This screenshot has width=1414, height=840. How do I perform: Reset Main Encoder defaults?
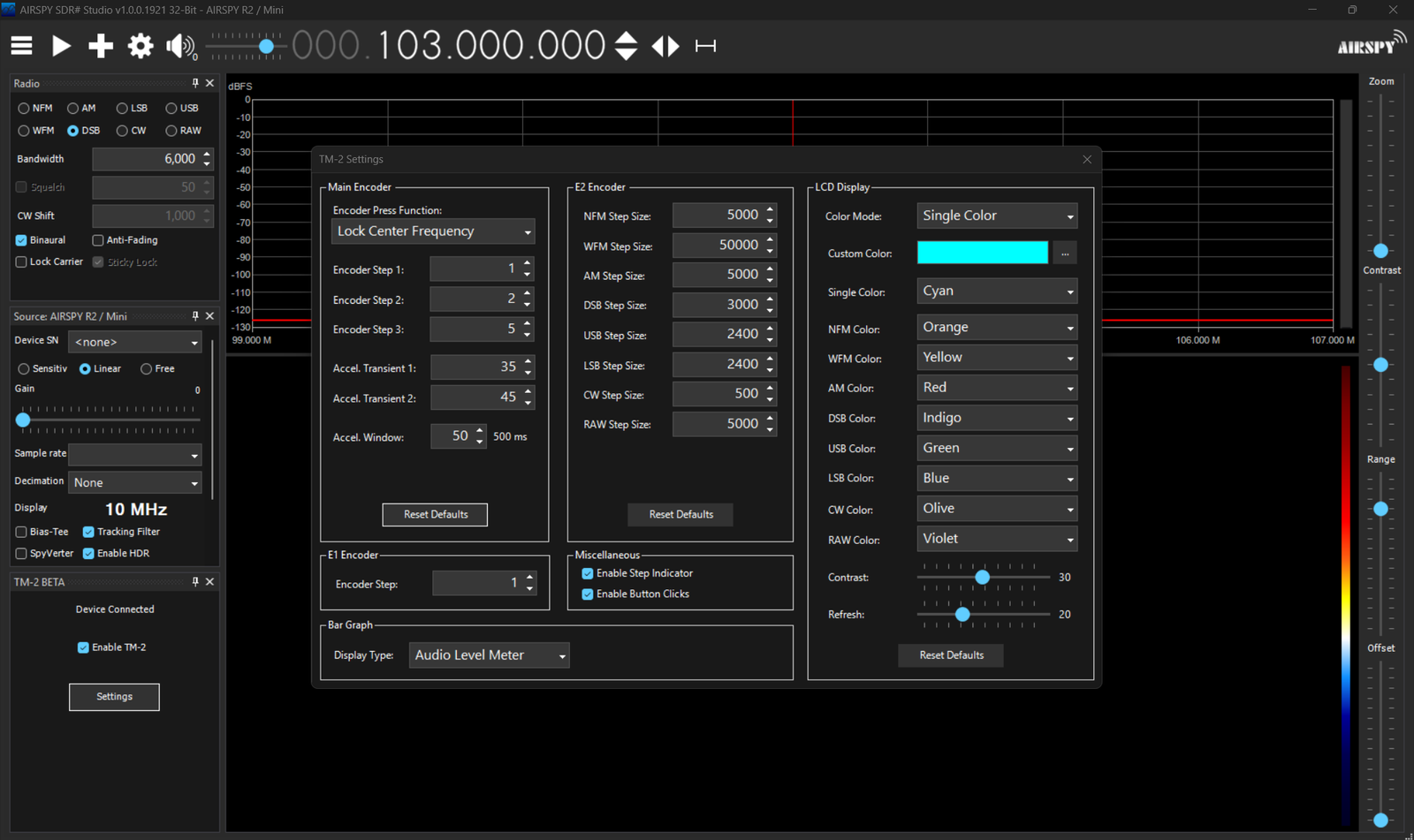(435, 514)
